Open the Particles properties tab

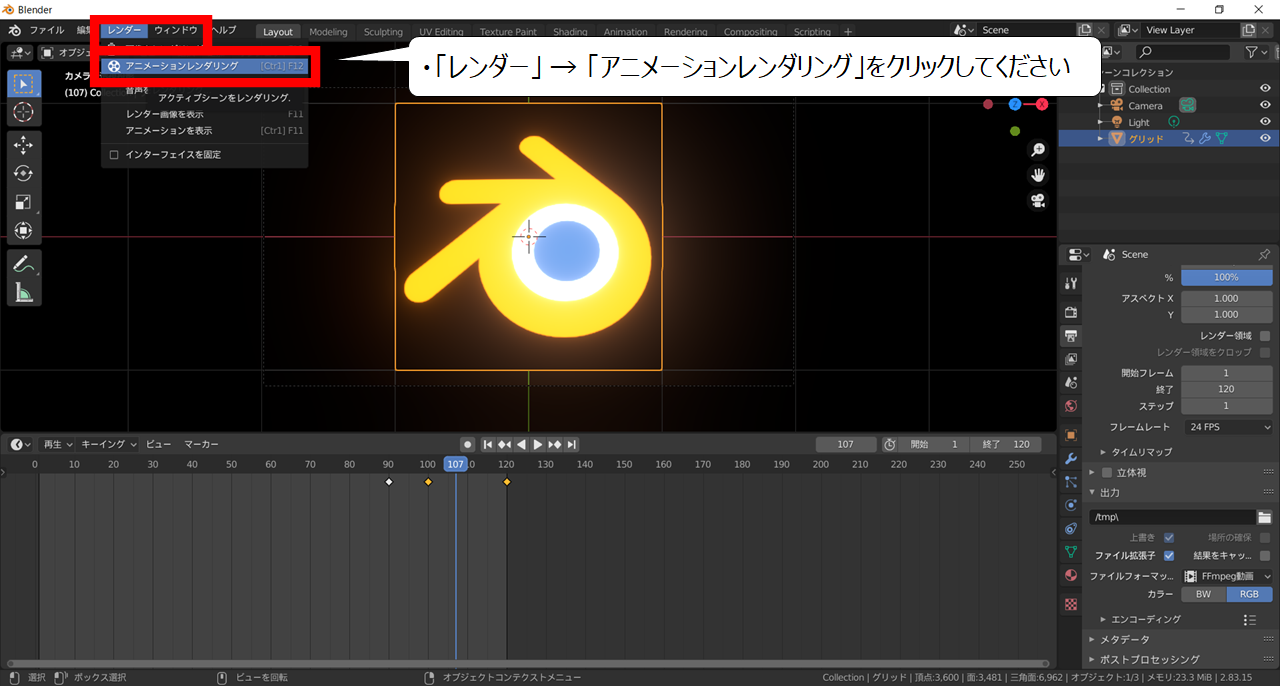point(1071,482)
